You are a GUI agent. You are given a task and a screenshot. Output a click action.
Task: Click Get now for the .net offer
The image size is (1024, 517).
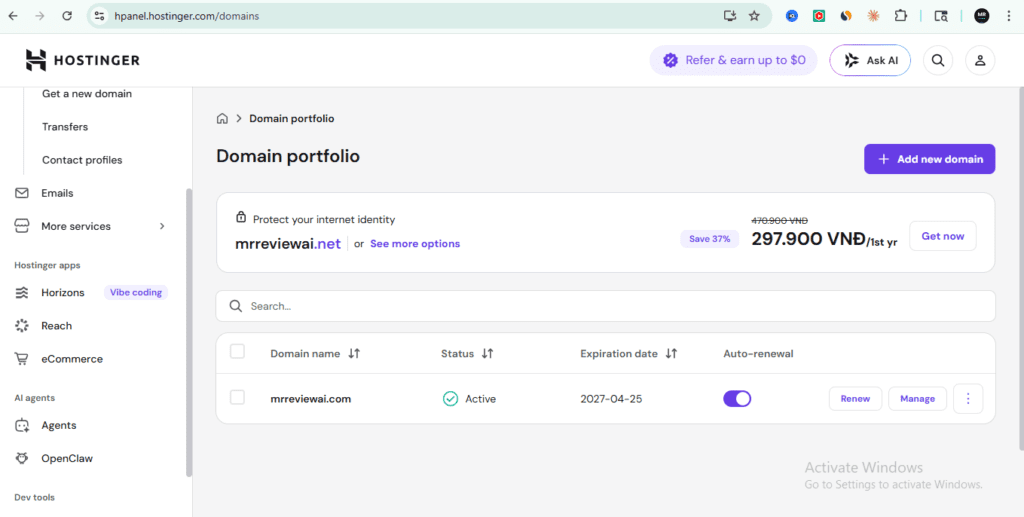point(942,236)
